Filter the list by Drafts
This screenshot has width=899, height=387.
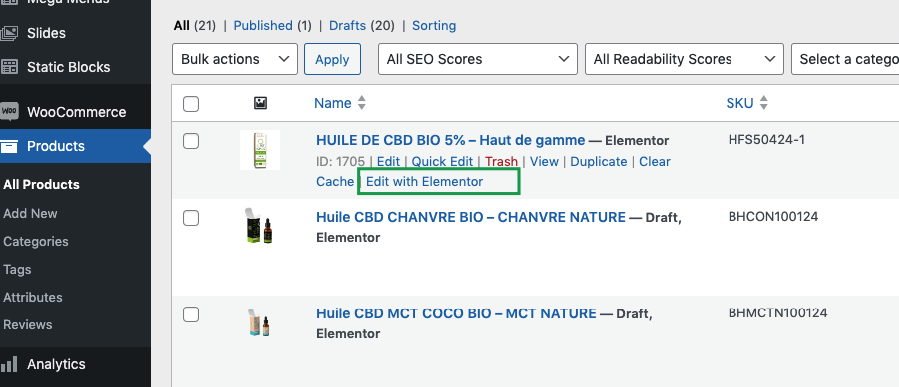347,26
